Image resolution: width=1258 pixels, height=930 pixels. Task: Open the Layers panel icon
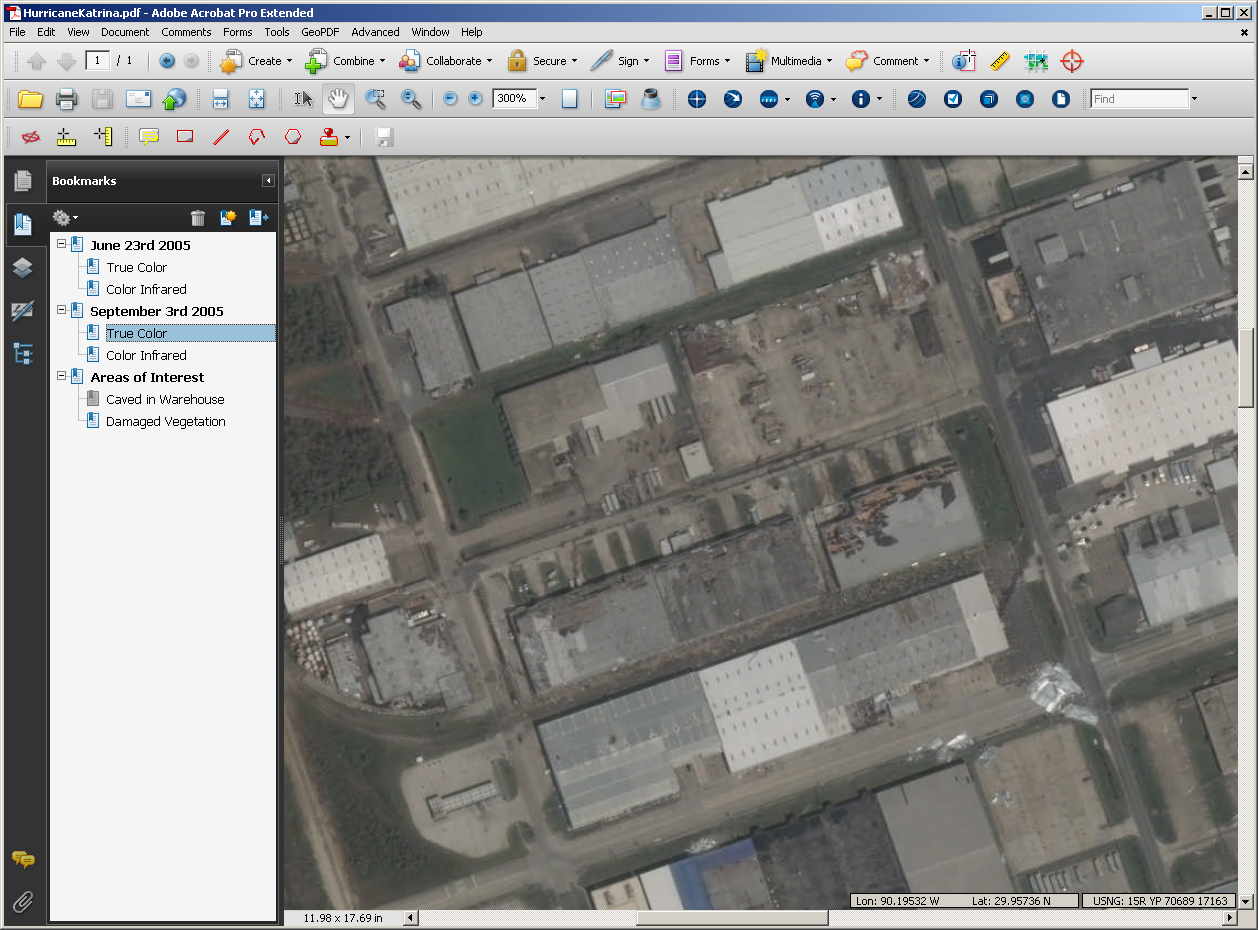(22, 267)
